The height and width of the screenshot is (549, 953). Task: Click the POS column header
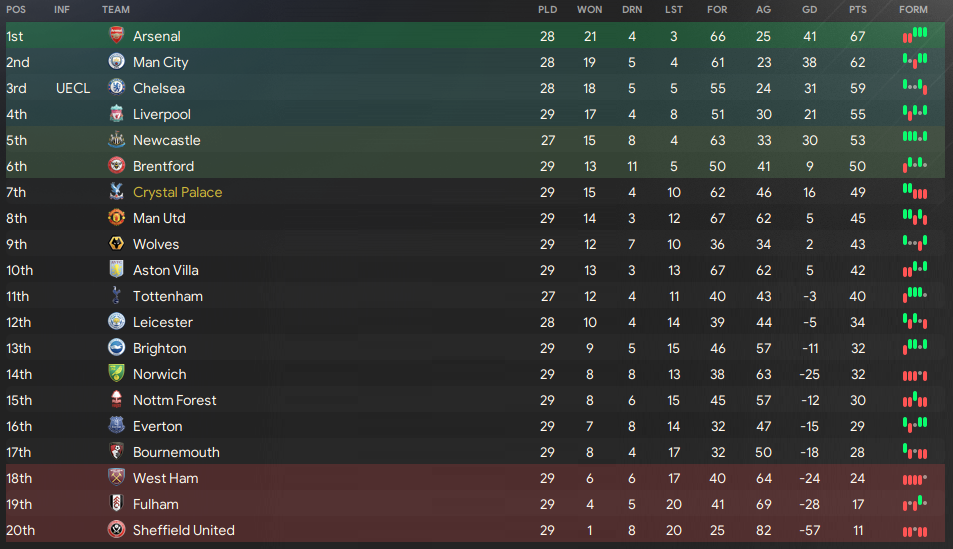point(16,10)
